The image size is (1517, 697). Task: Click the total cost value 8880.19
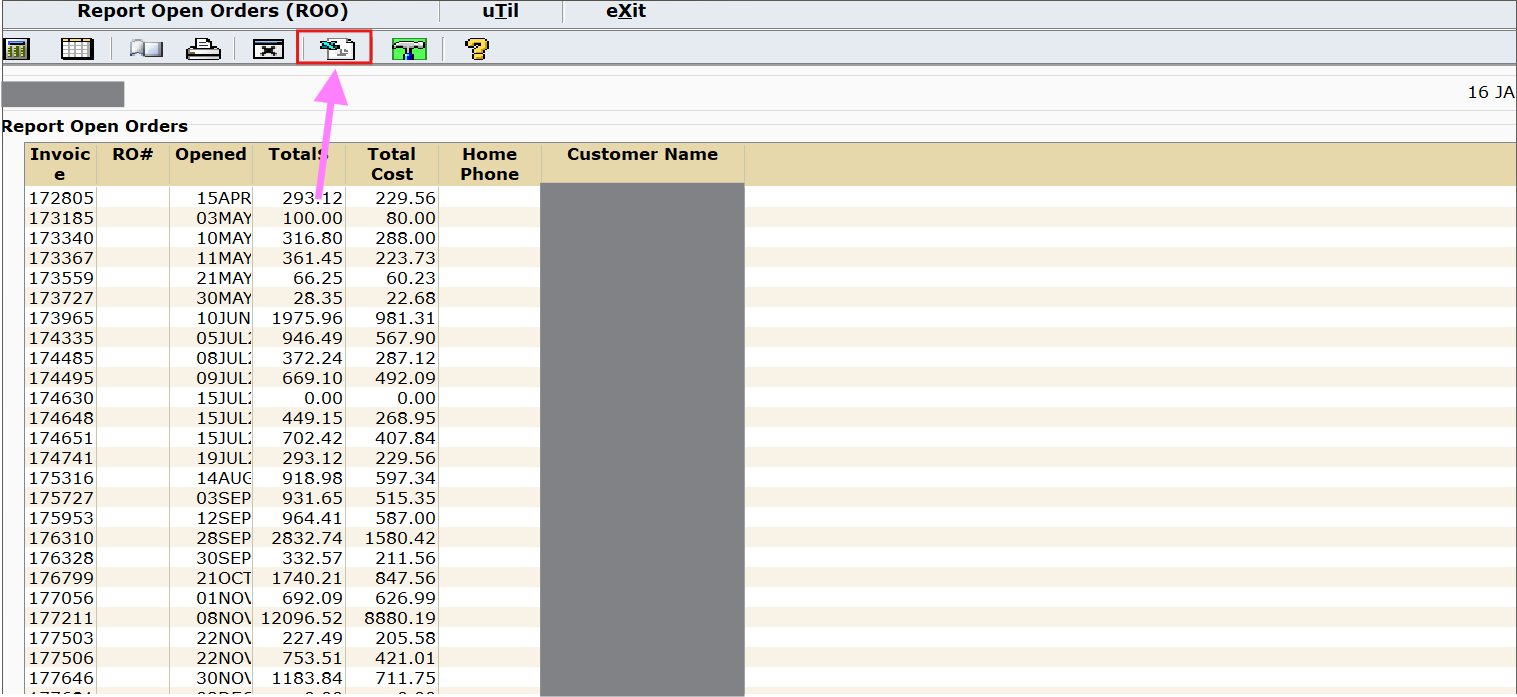point(400,618)
